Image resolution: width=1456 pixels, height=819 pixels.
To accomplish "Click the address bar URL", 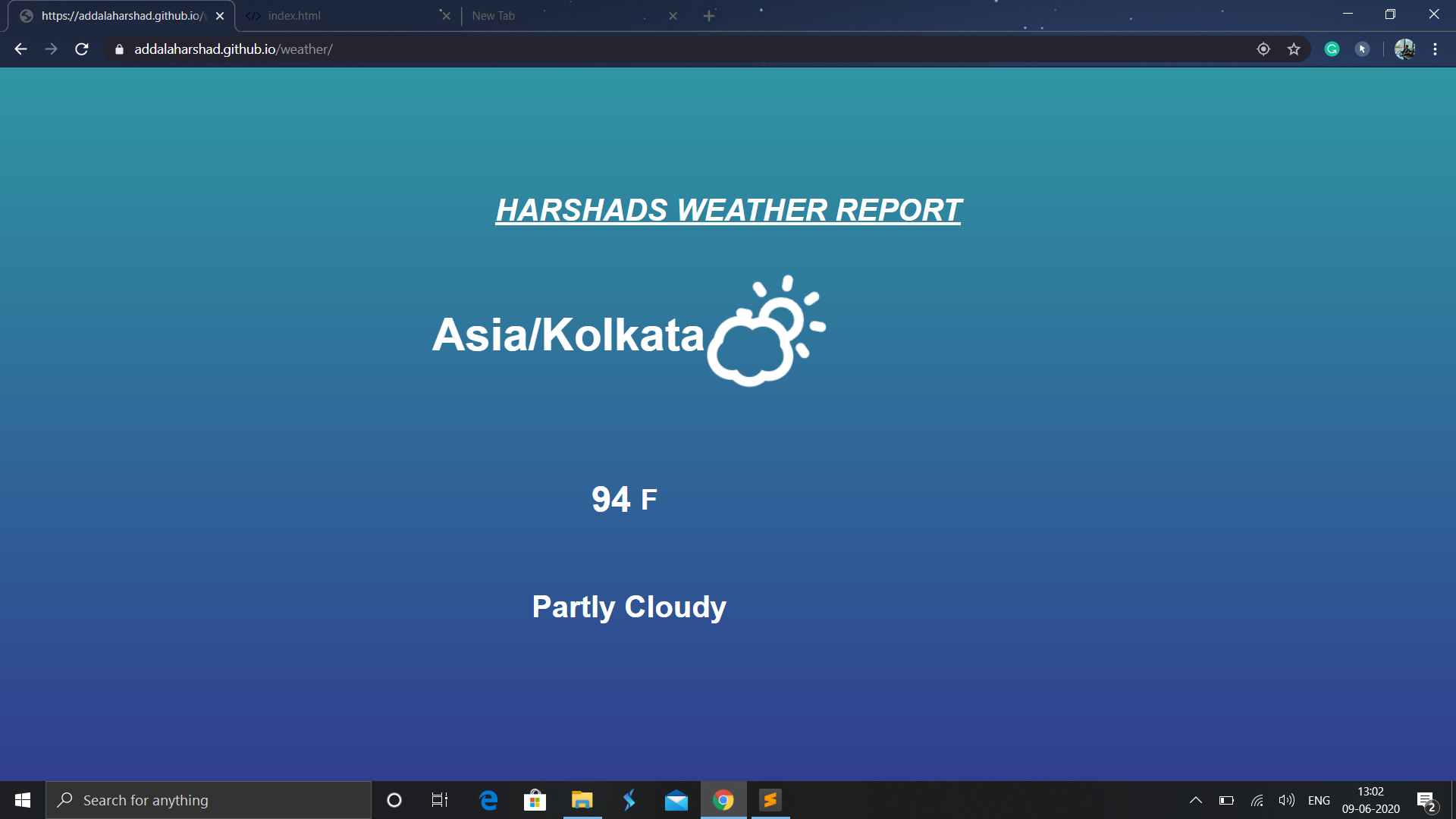I will (x=234, y=49).
